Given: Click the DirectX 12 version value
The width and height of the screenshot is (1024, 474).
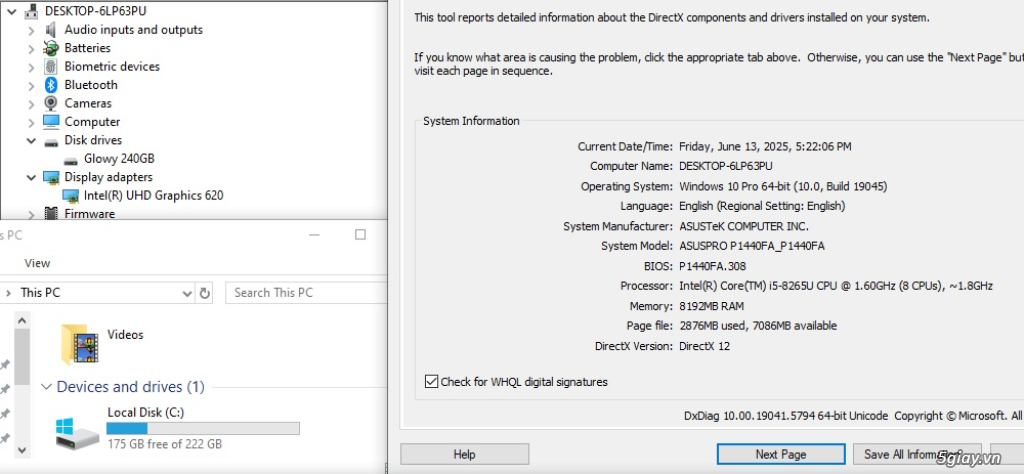Looking at the screenshot, I should 705,346.
